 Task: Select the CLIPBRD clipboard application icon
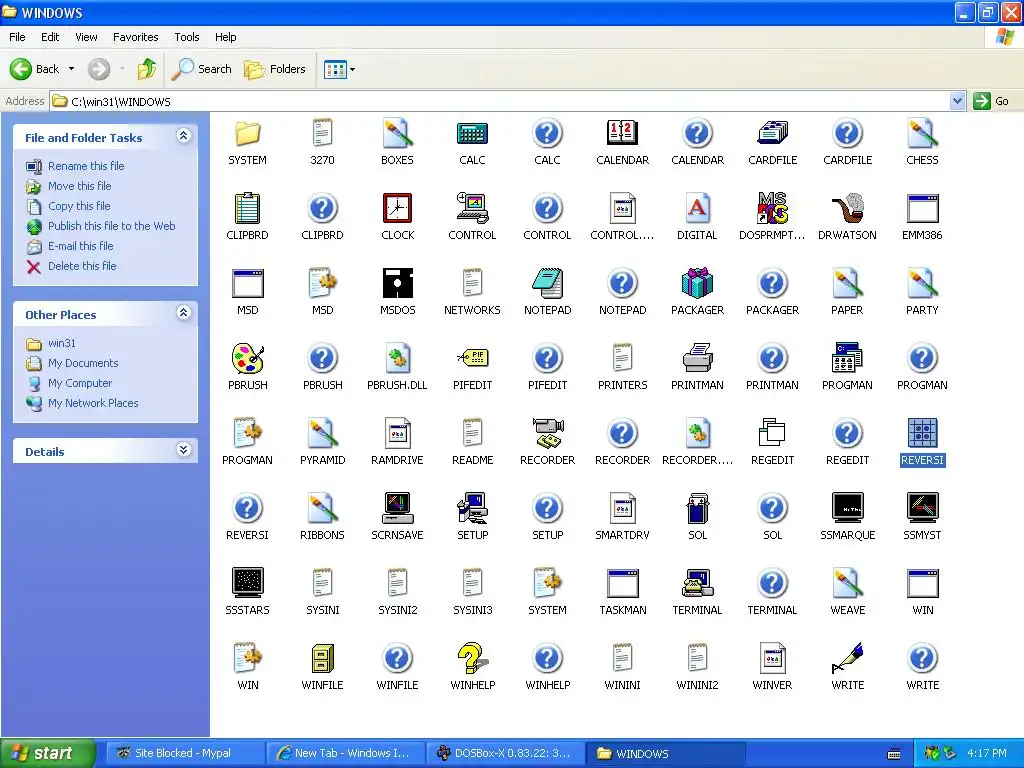pyautogui.click(x=248, y=209)
